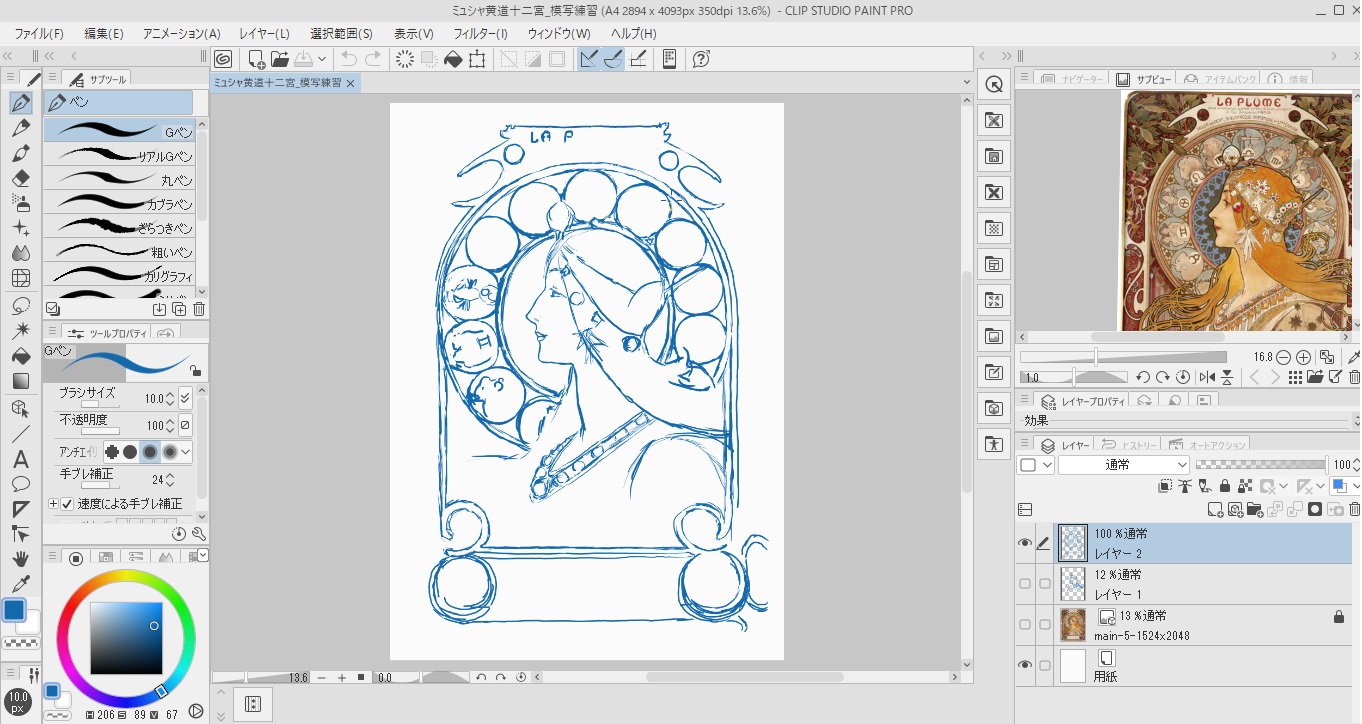Select the Lasso selection tool
The image size is (1362, 724).
coord(21,306)
